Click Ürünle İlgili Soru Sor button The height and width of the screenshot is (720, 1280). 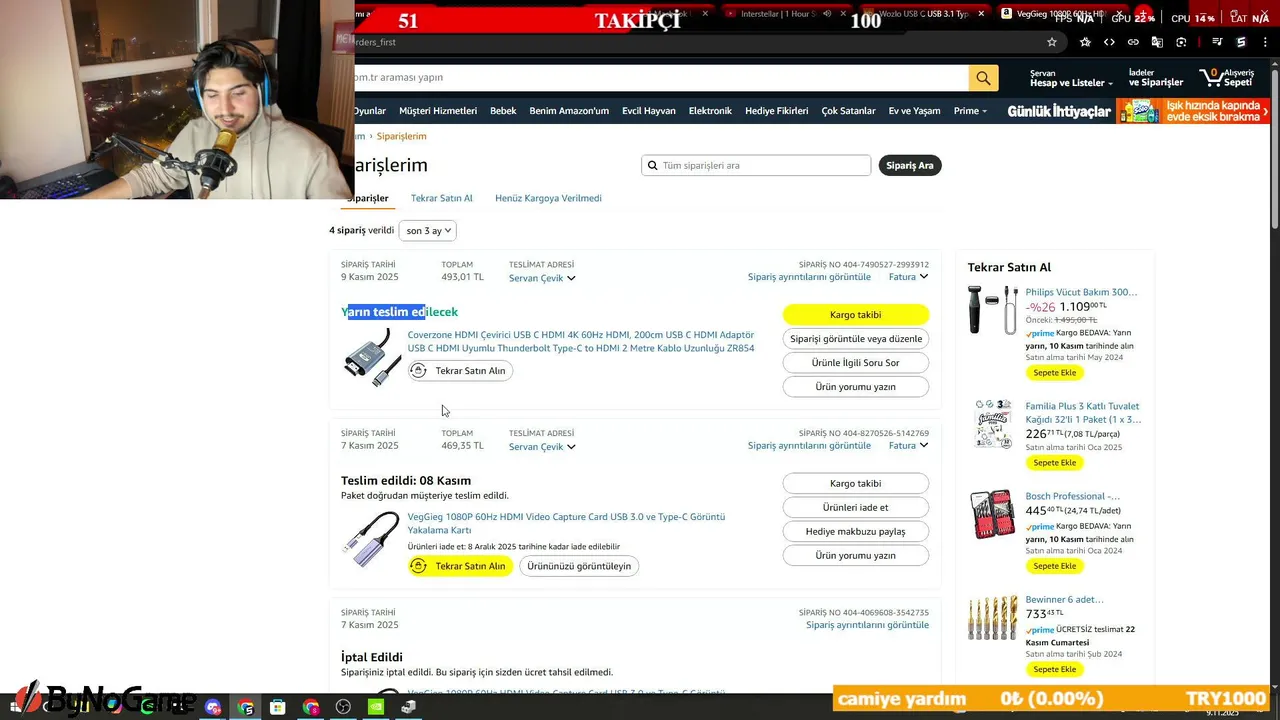tap(856, 363)
